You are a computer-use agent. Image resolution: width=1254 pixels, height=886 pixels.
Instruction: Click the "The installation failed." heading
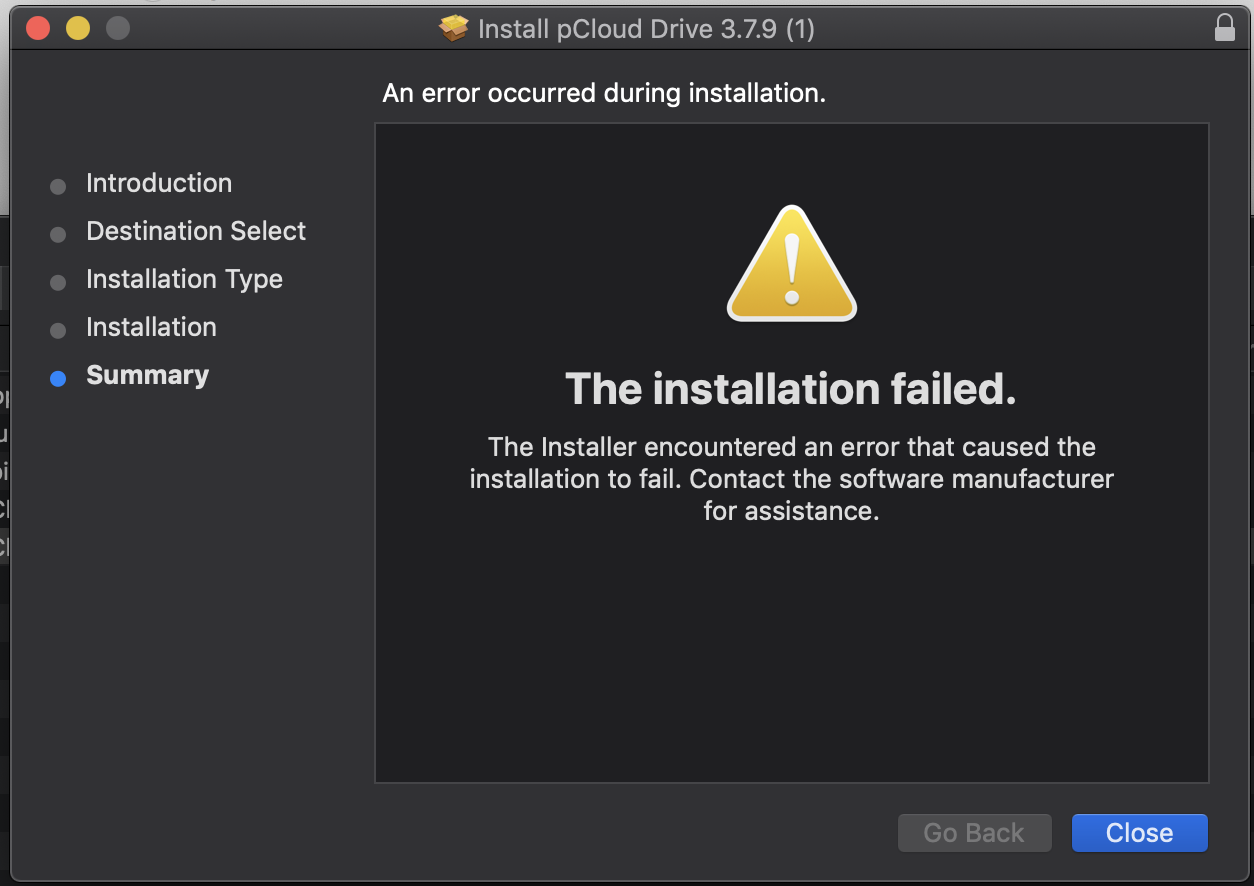[791, 389]
